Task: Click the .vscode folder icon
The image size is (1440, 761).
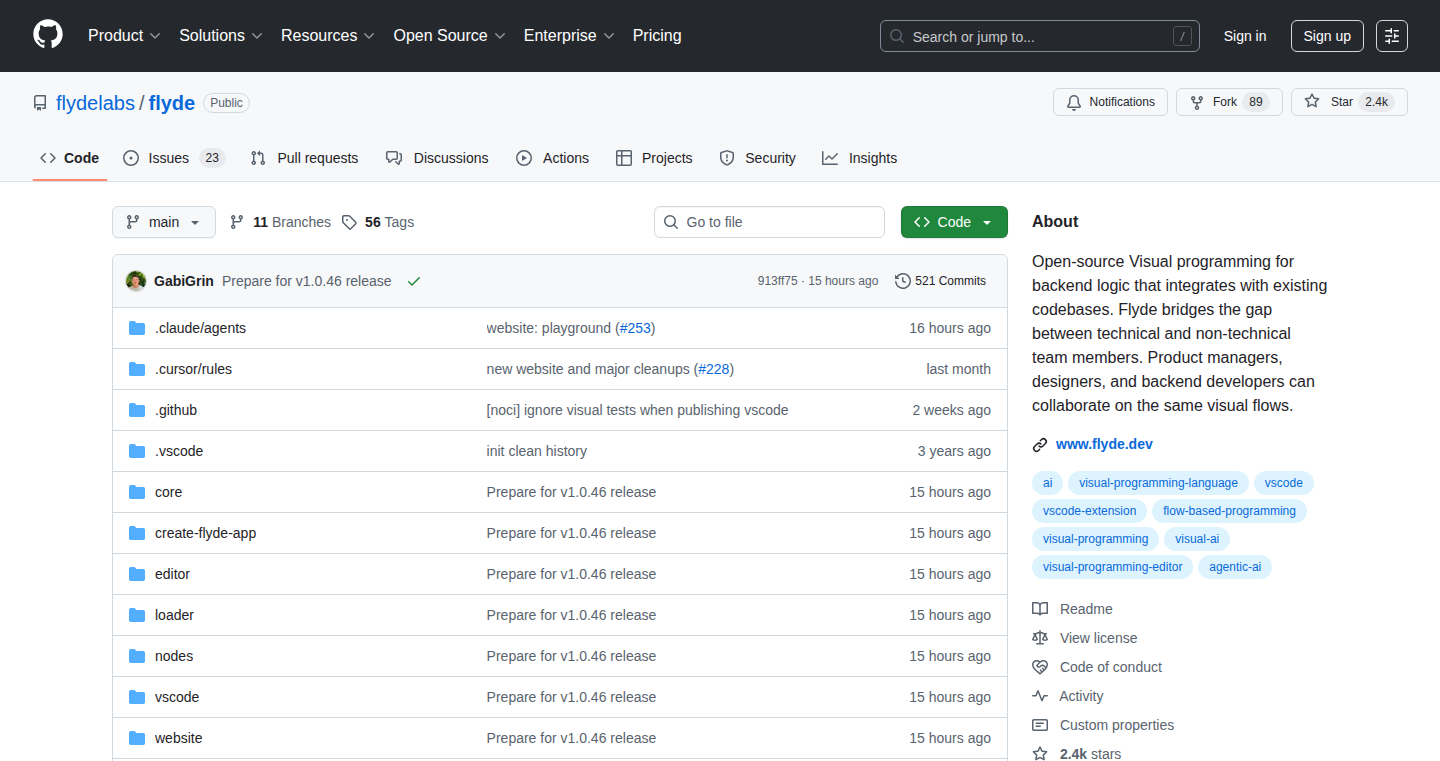Action: (137, 451)
